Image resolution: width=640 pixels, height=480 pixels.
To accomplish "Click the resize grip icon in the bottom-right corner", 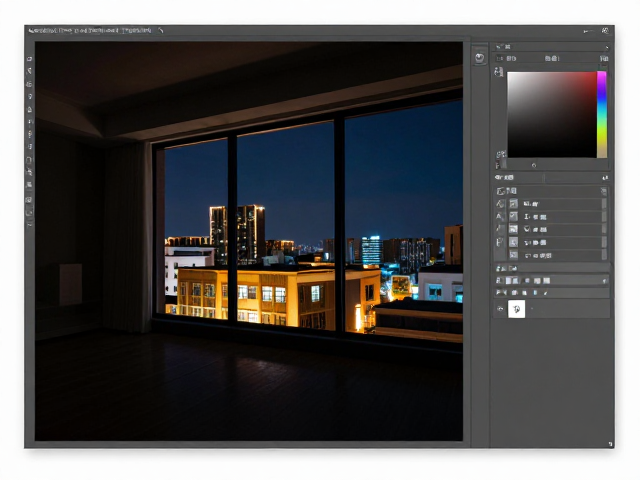I will tap(610, 444).
